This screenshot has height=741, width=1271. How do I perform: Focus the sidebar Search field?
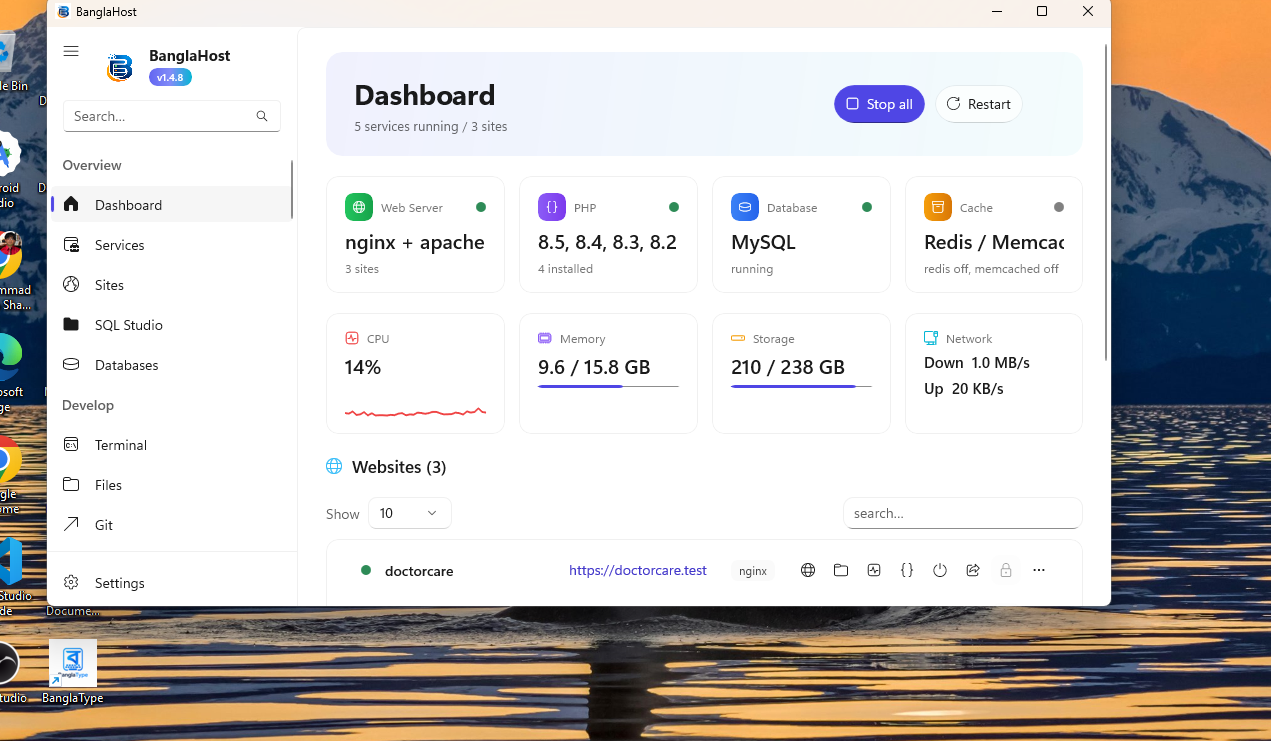171,116
